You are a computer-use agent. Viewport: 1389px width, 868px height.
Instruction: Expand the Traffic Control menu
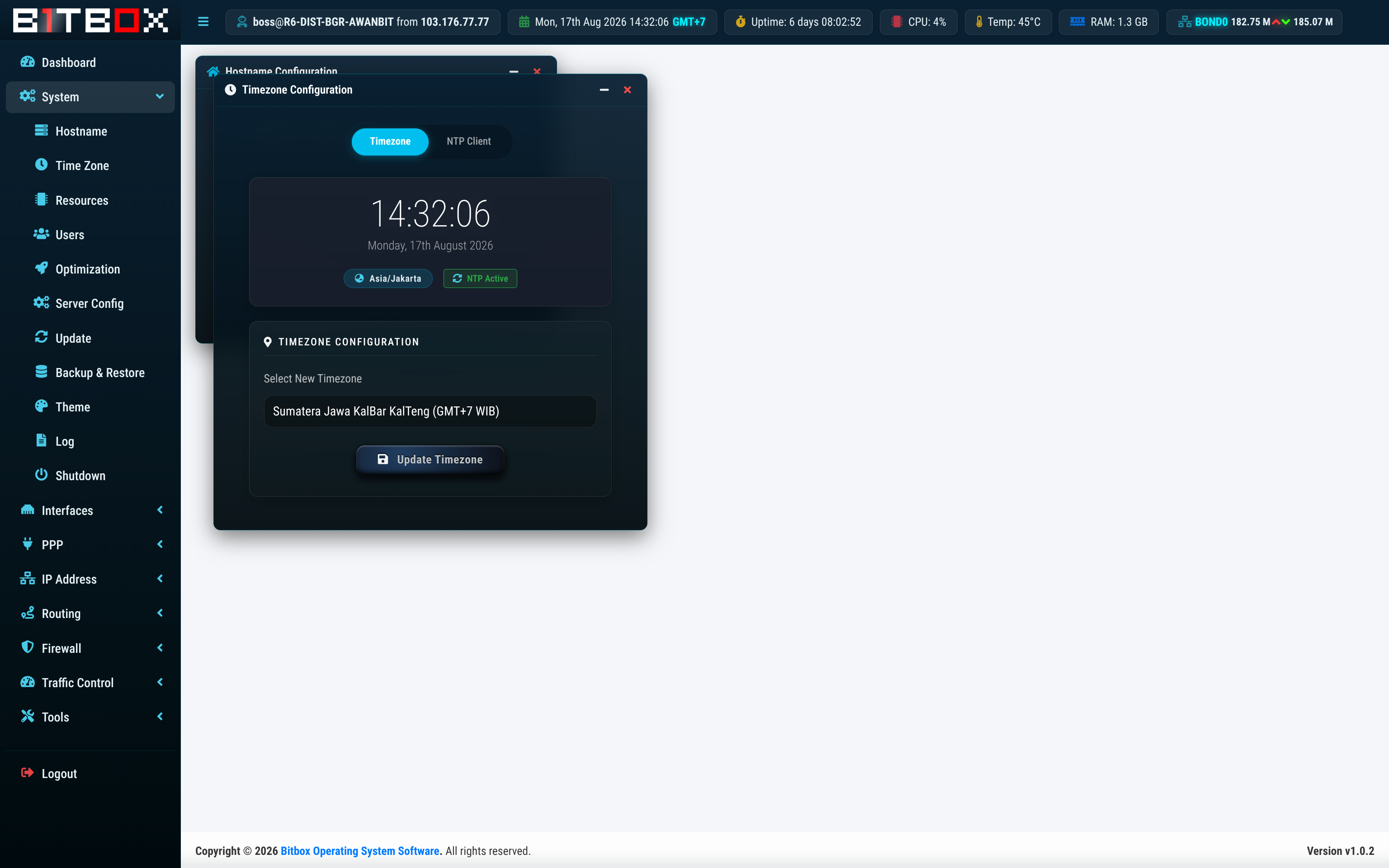pyautogui.click(x=90, y=682)
